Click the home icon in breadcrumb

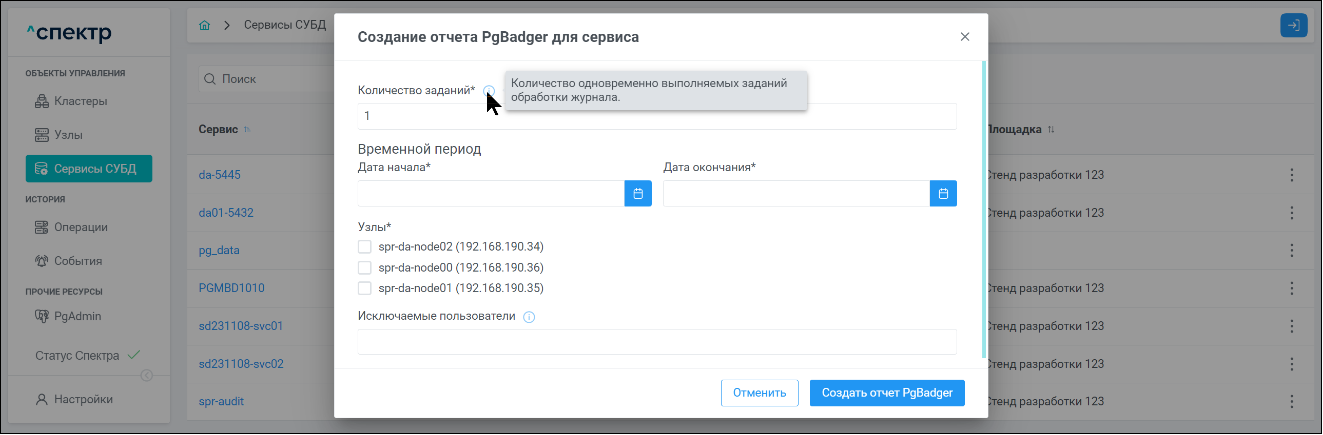point(205,25)
